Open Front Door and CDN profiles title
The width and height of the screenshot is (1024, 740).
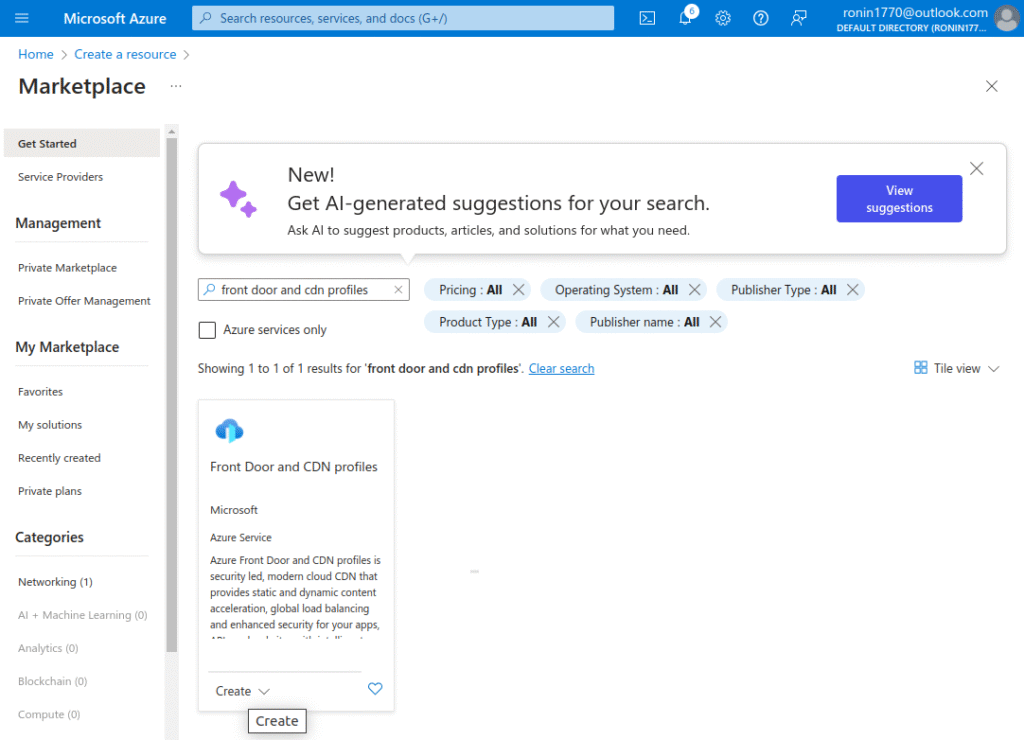pos(293,467)
